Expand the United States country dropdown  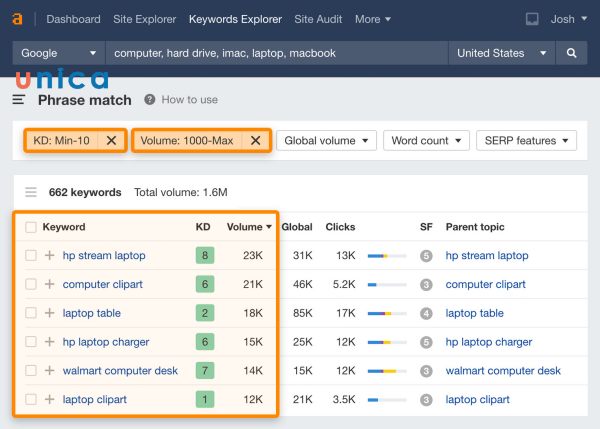[502, 53]
